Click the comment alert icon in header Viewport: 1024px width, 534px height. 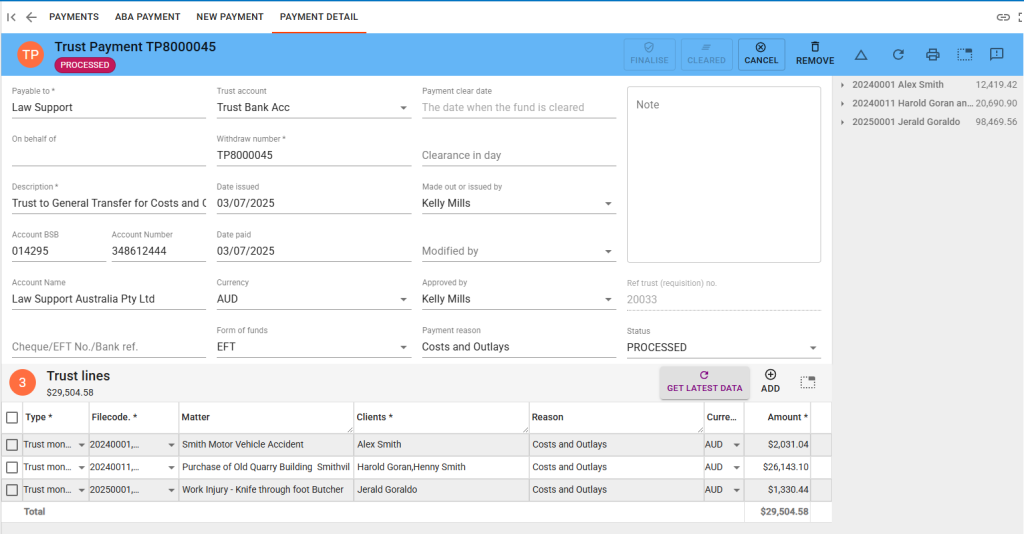click(996, 55)
